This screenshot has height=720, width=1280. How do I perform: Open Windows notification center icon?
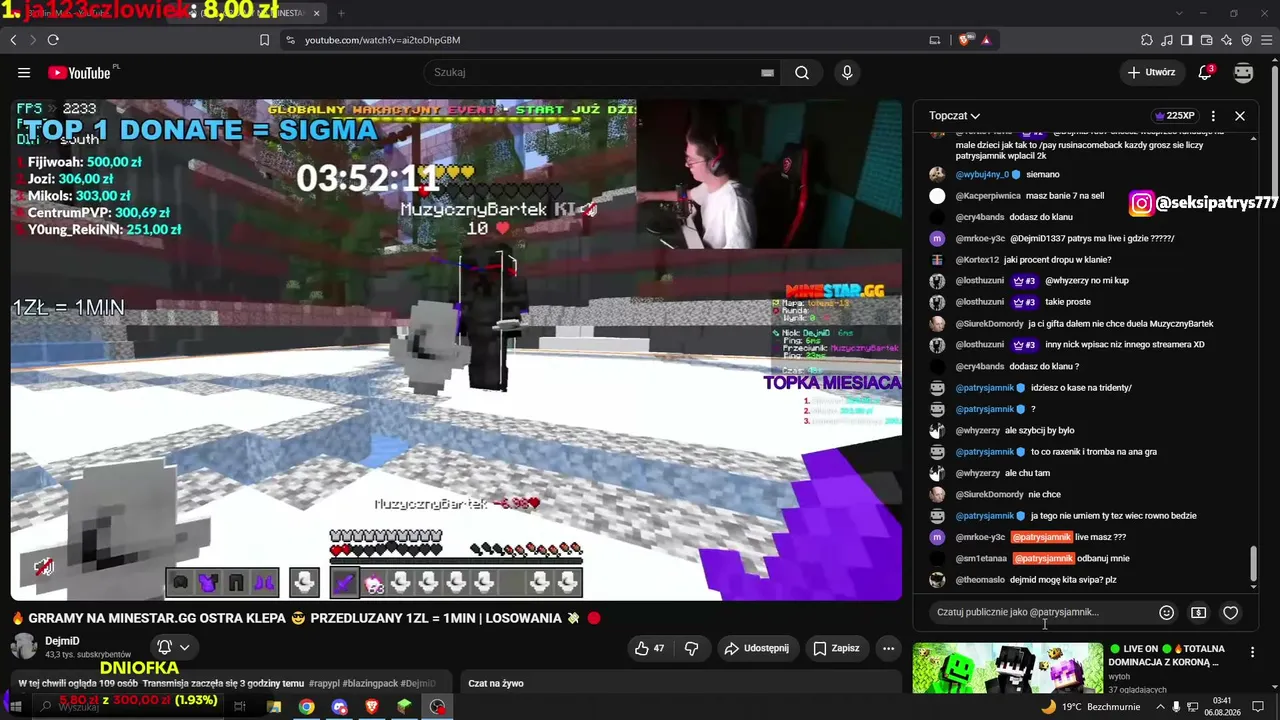click(x=1260, y=707)
